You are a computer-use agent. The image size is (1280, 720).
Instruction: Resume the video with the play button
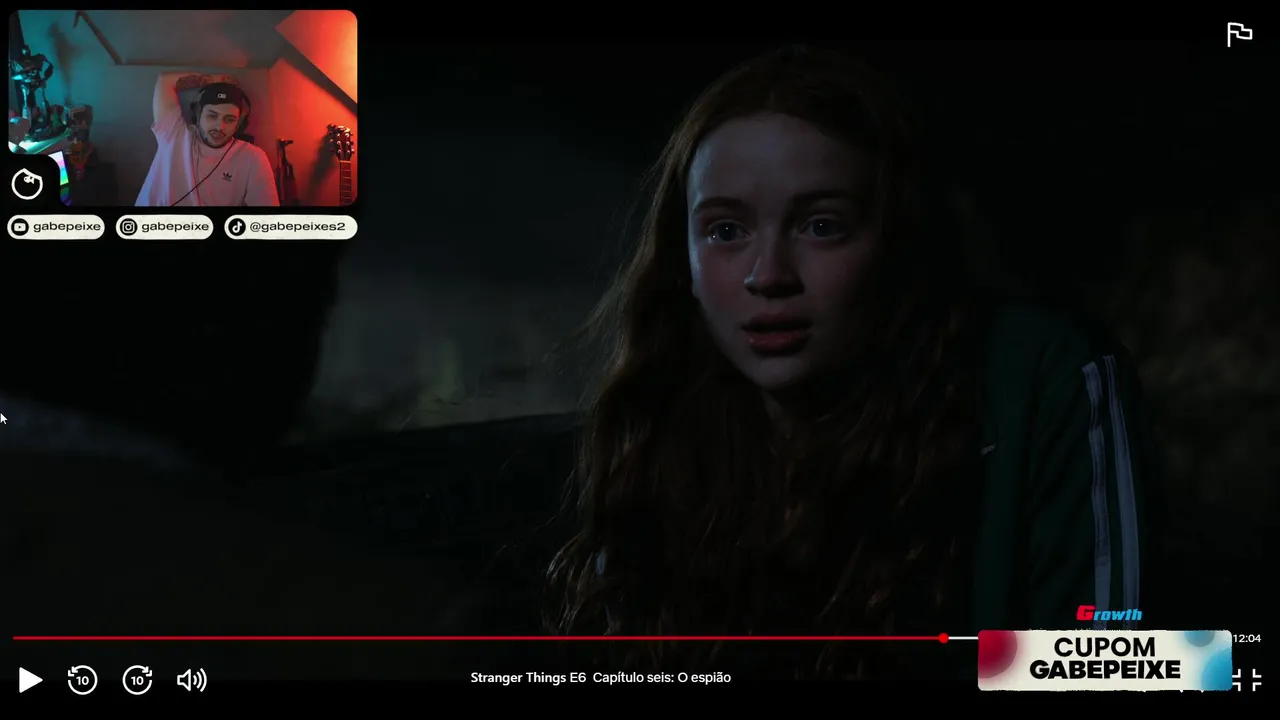[30, 681]
